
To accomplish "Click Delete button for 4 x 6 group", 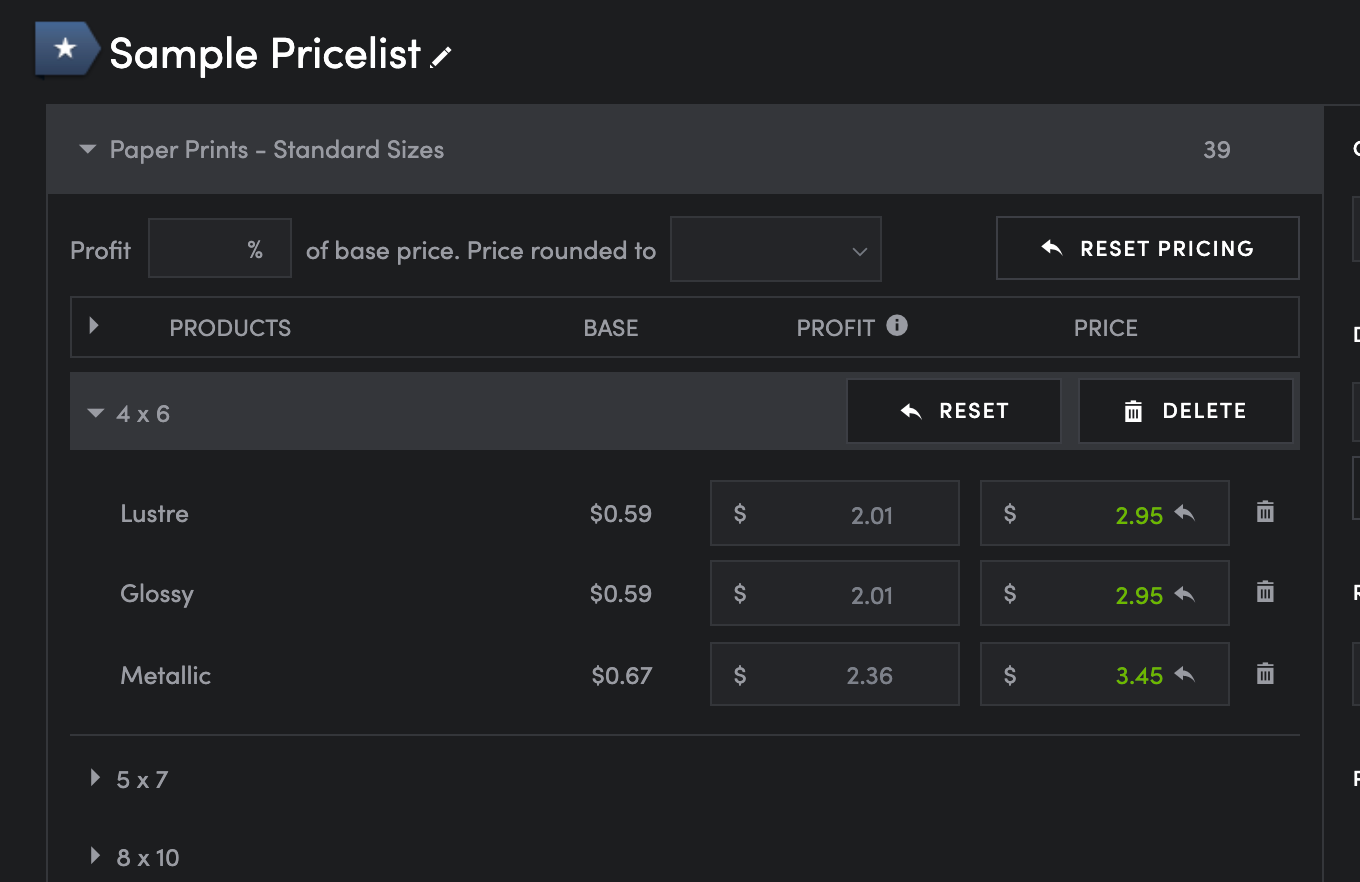I will [1185, 411].
